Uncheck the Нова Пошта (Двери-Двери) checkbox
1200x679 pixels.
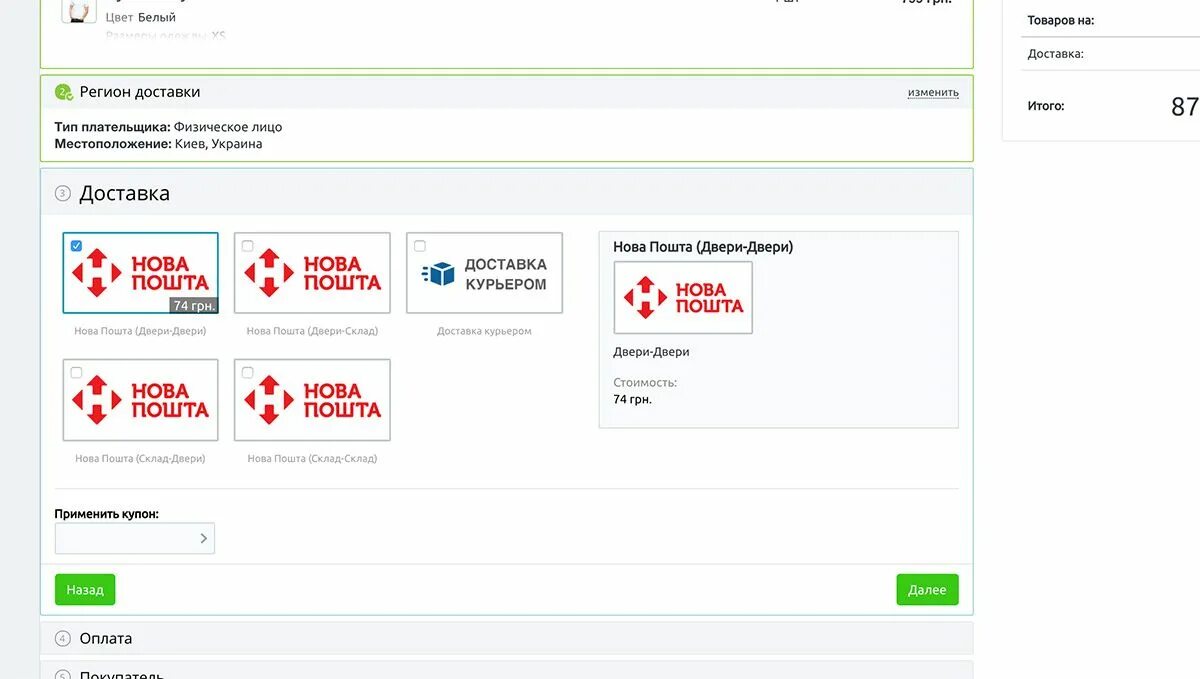click(77, 245)
